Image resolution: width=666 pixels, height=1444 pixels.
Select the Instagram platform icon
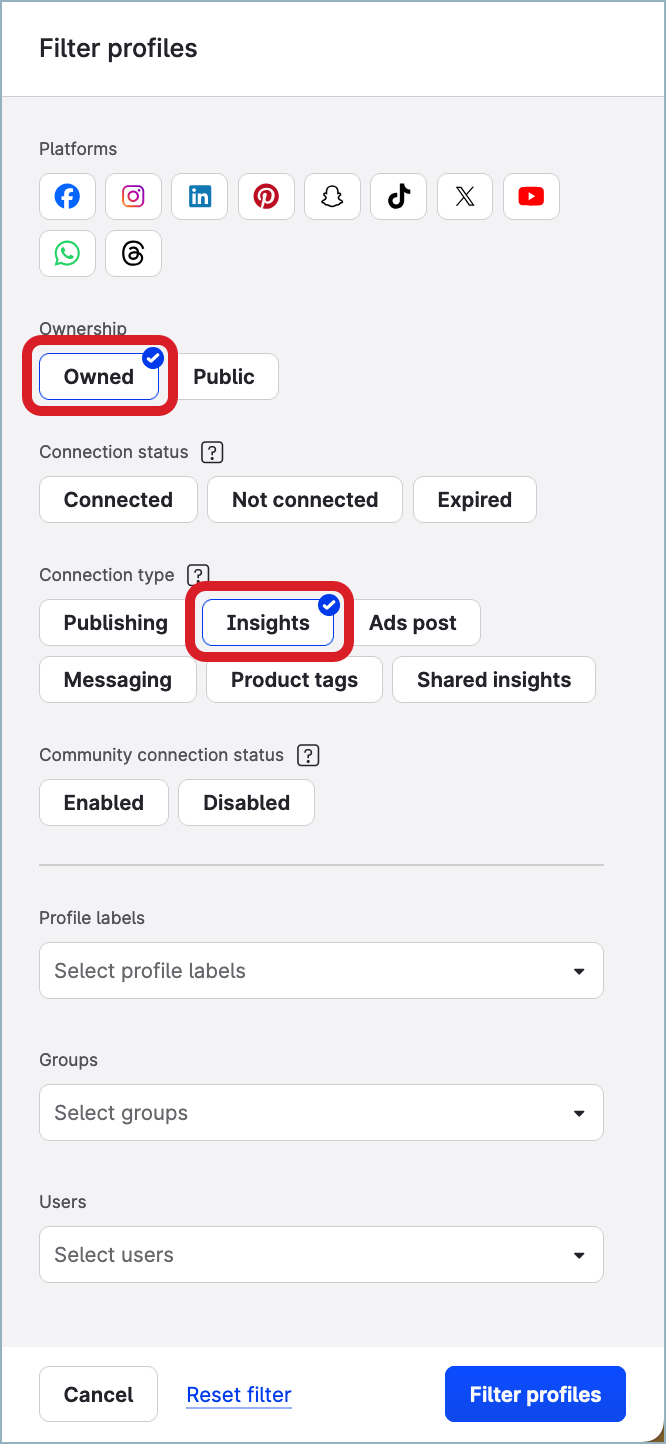(x=133, y=196)
